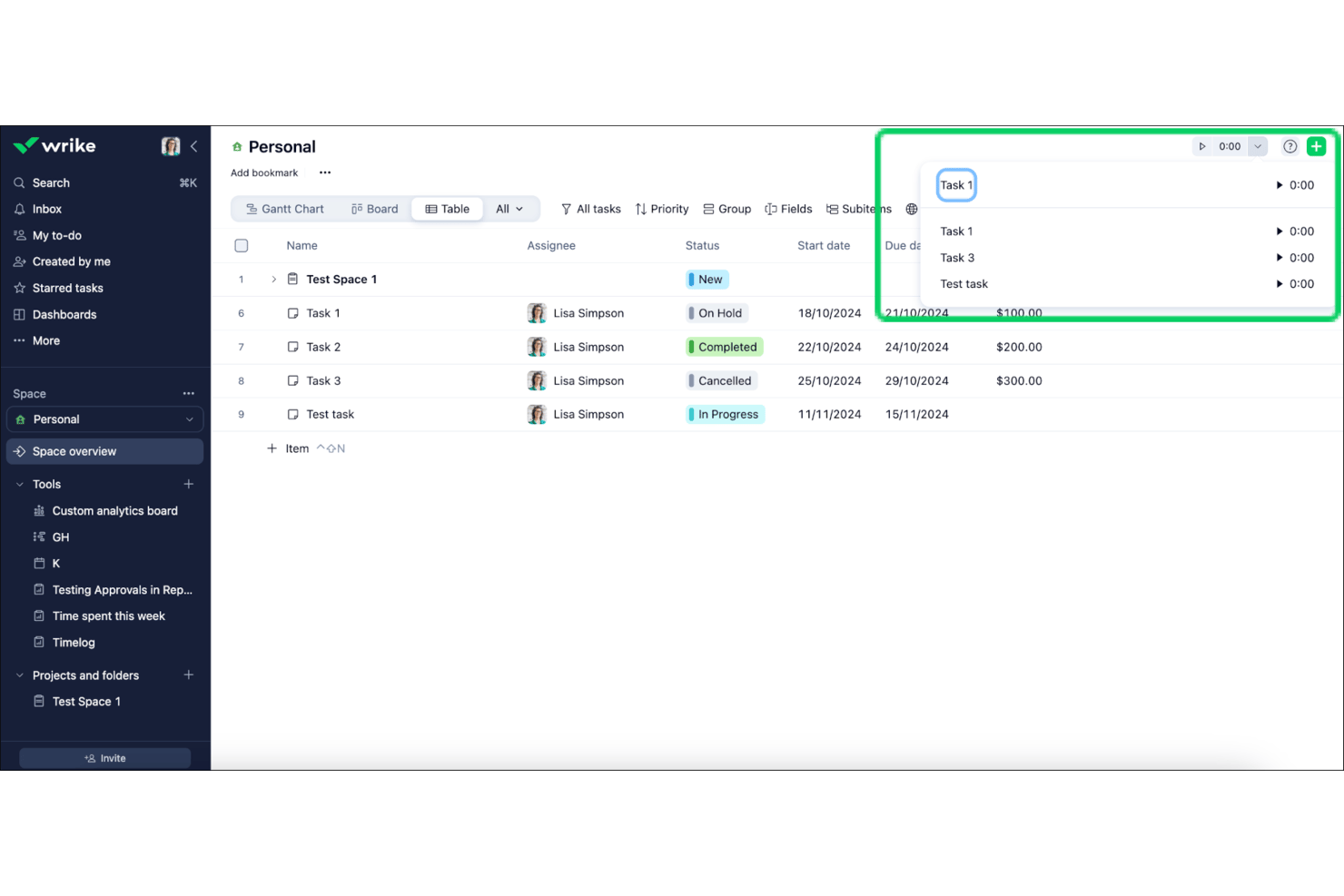This screenshot has height=896, width=1344.
Task: Click Lisa Simpson assignee on Task 3 row
Action: (x=576, y=381)
